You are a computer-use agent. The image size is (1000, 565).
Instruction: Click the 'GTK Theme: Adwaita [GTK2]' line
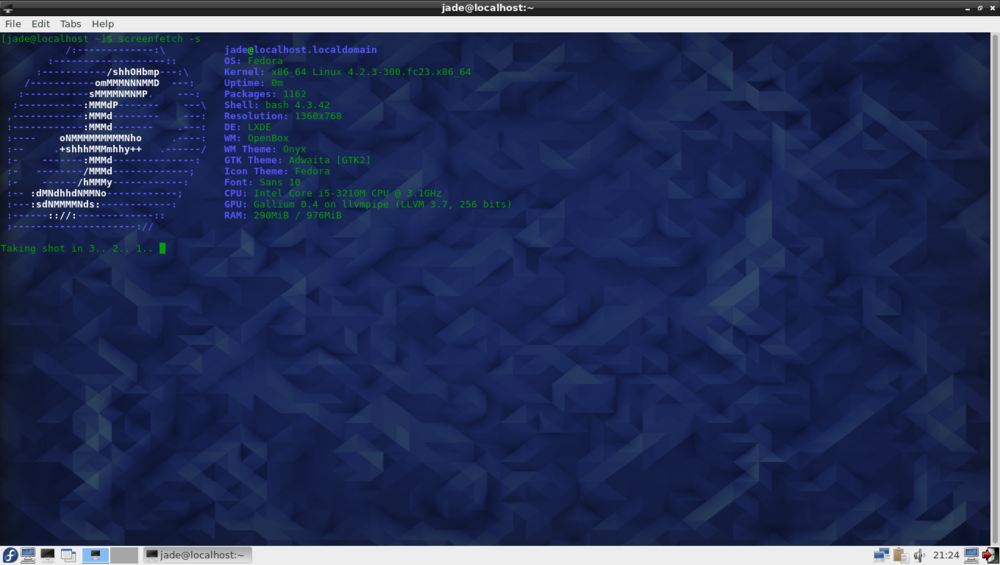(297, 160)
